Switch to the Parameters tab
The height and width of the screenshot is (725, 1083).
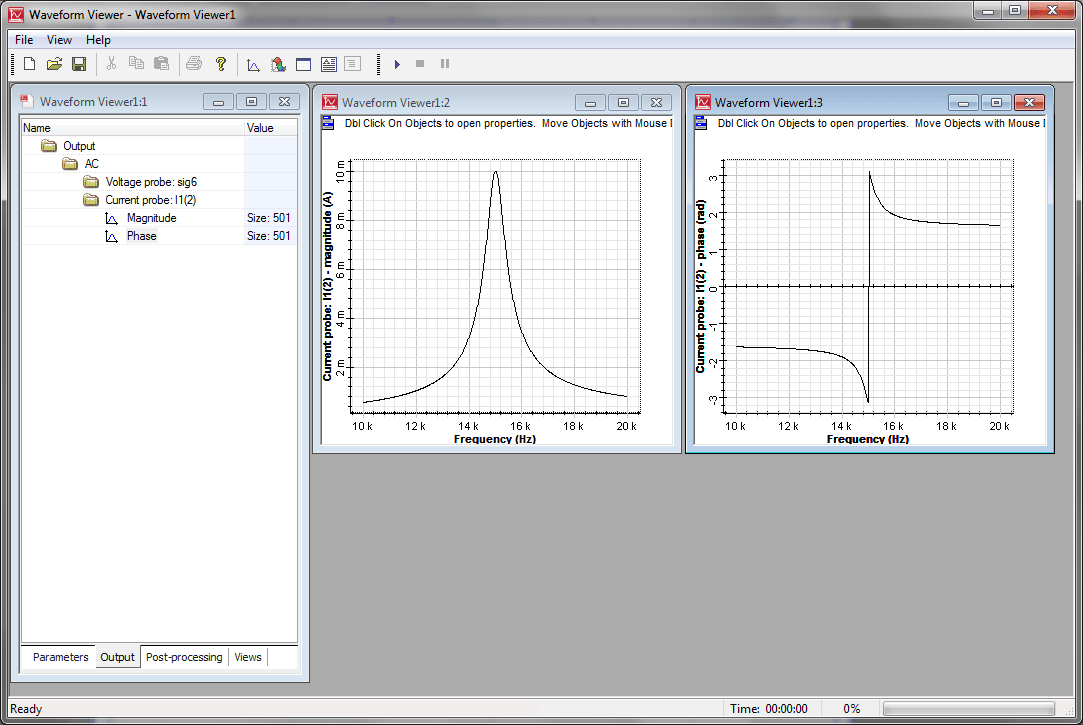click(59, 657)
